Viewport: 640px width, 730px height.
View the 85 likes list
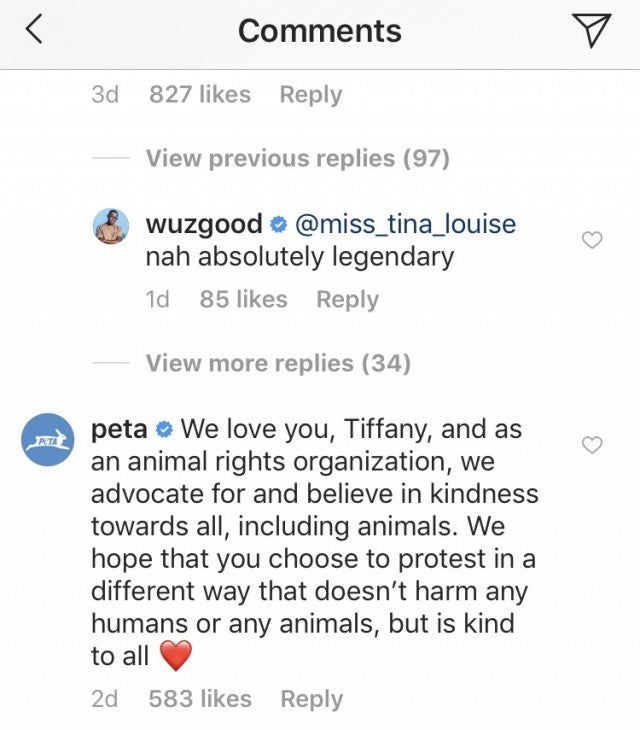243,299
